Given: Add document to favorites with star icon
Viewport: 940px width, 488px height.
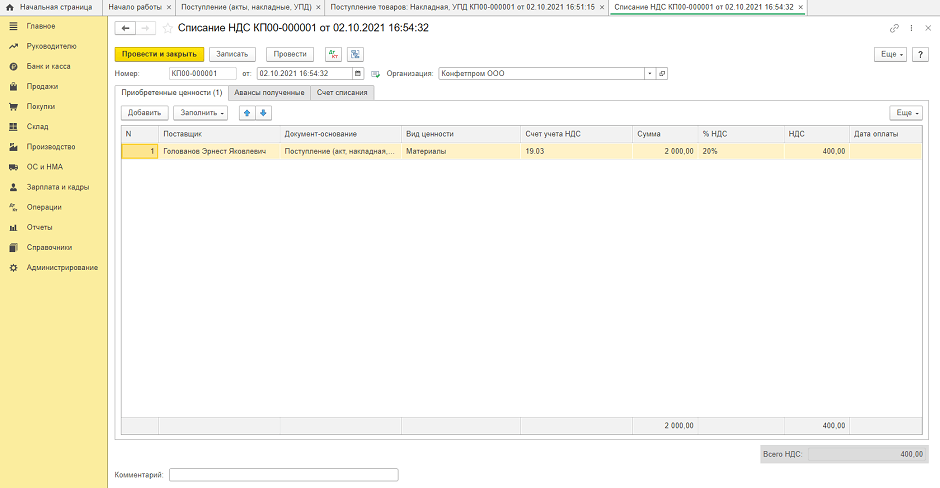Looking at the screenshot, I should [167, 28].
